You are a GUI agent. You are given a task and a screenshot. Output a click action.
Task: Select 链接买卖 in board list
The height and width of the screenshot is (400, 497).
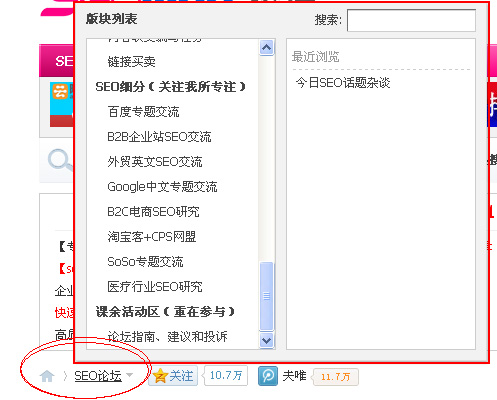(131, 62)
